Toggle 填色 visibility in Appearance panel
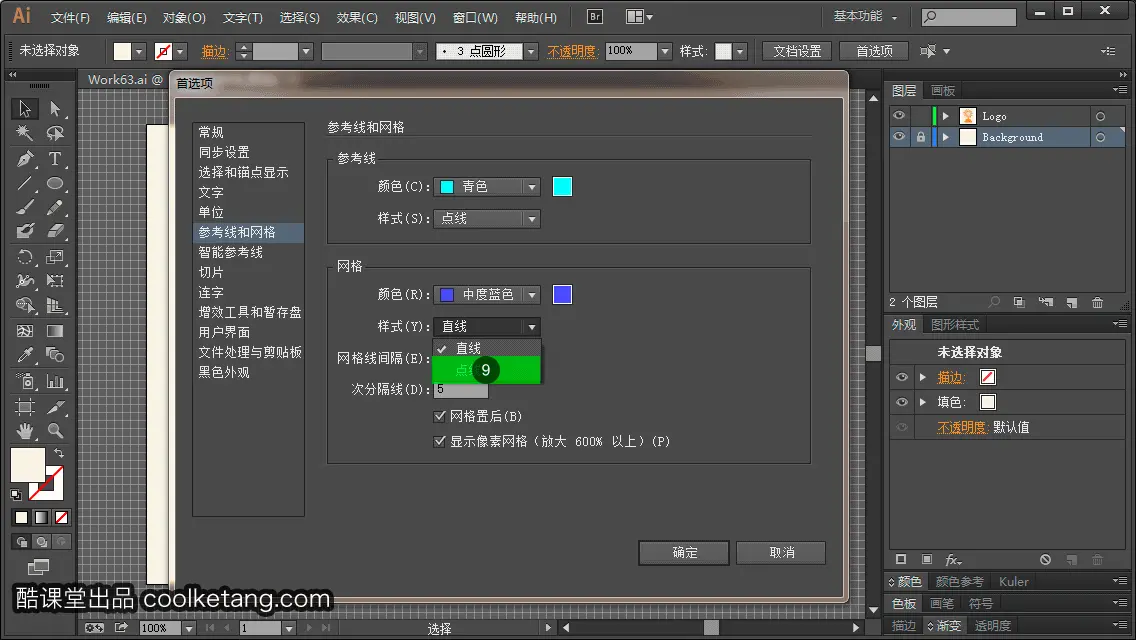The width and height of the screenshot is (1136, 640). (901, 402)
